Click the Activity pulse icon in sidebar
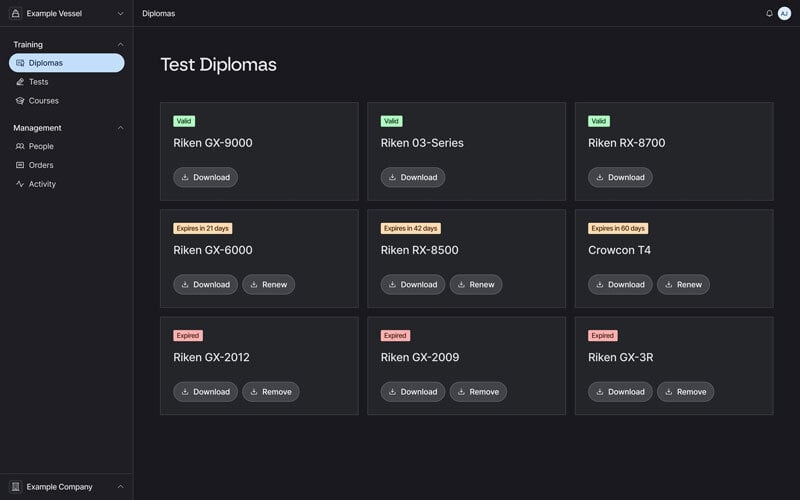The image size is (800, 500). 20,184
